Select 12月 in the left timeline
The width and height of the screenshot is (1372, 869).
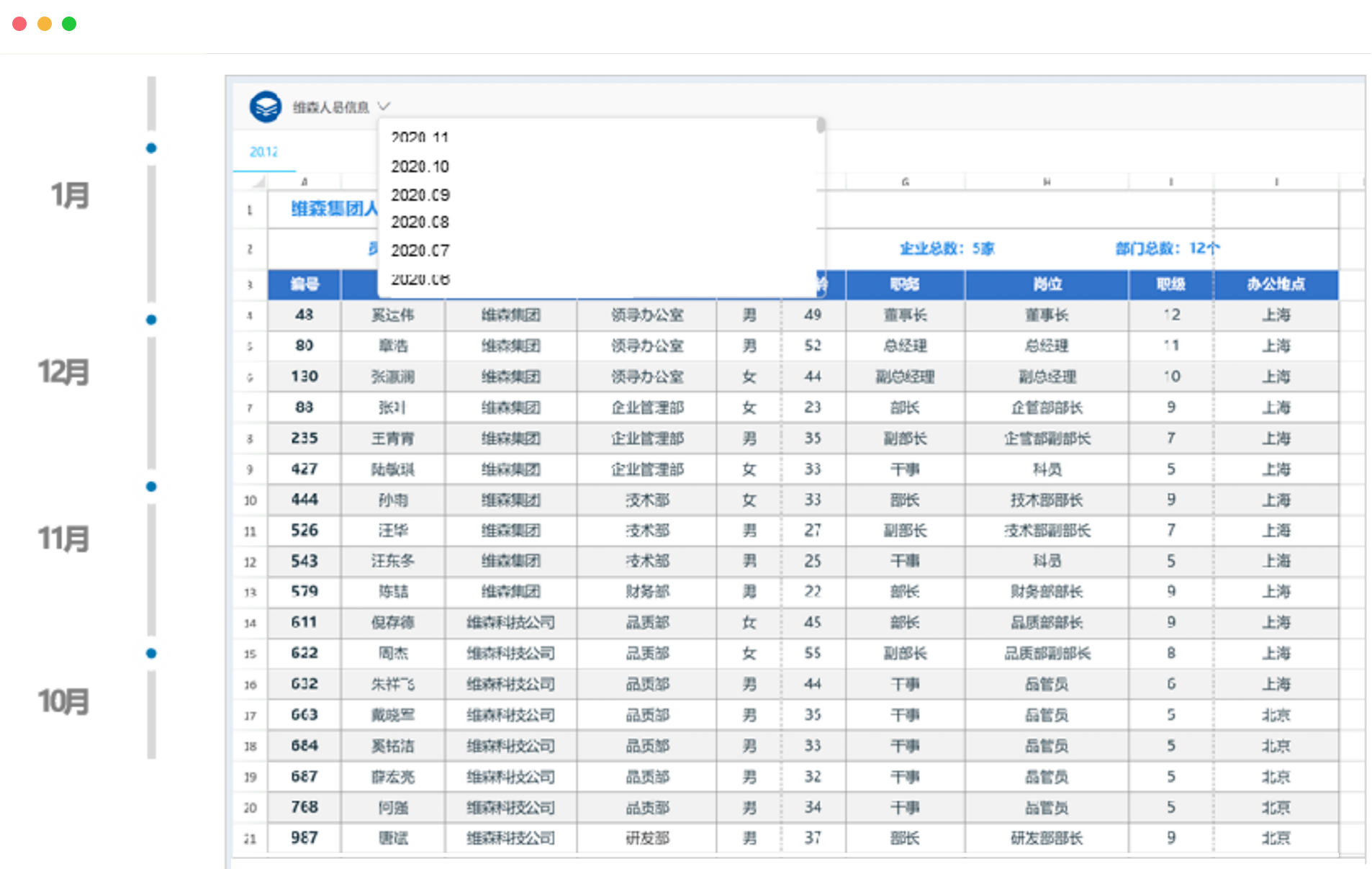point(64,372)
